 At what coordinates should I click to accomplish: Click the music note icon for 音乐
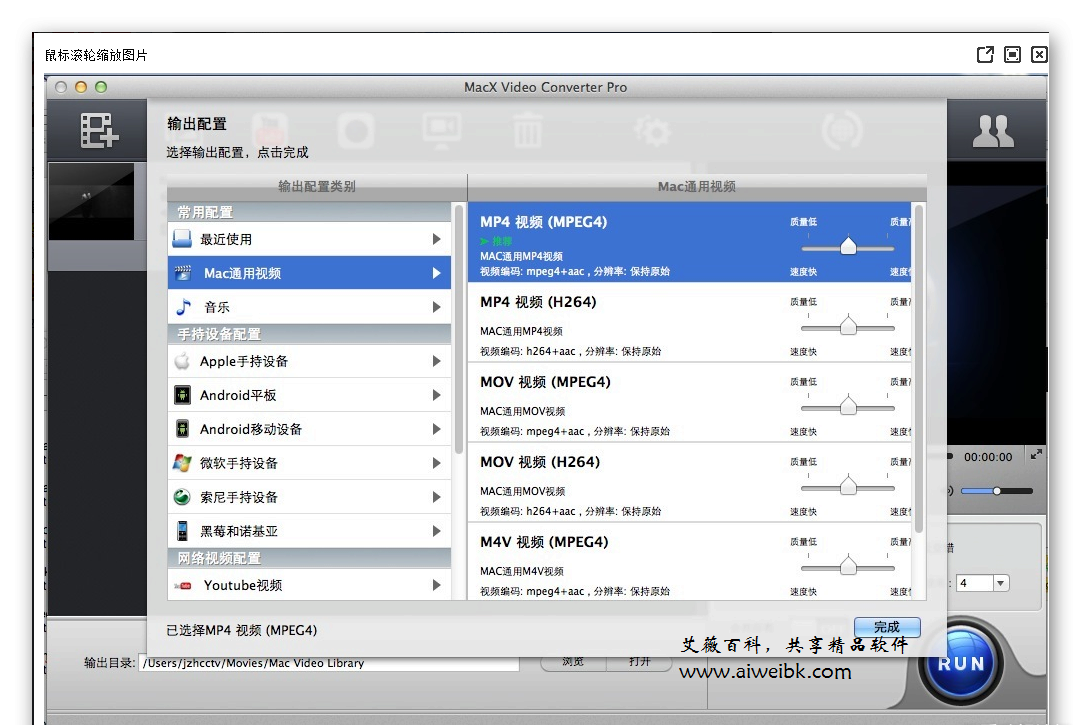pos(183,307)
